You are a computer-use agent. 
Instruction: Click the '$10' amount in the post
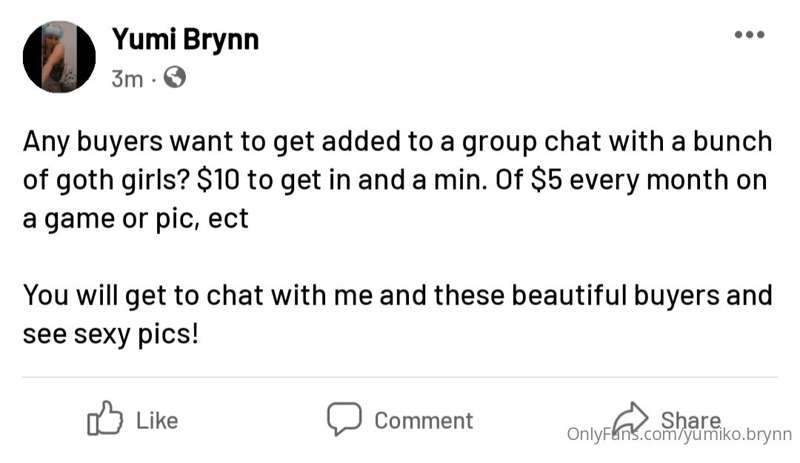pos(218,180)
